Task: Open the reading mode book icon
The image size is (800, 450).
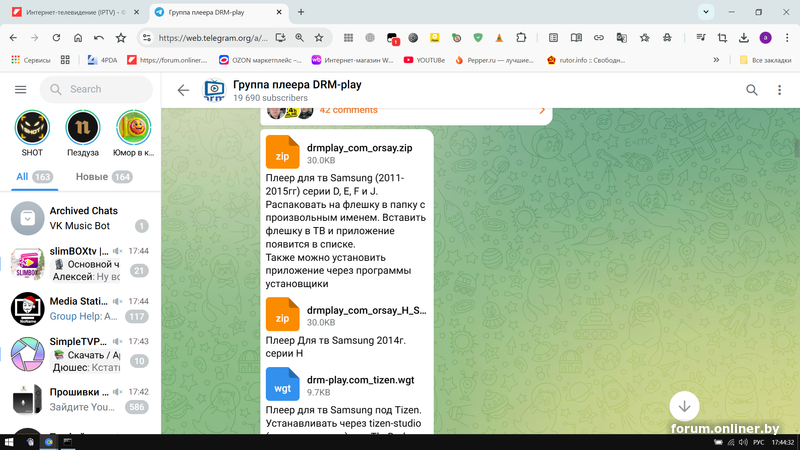Action: point(576,38)
